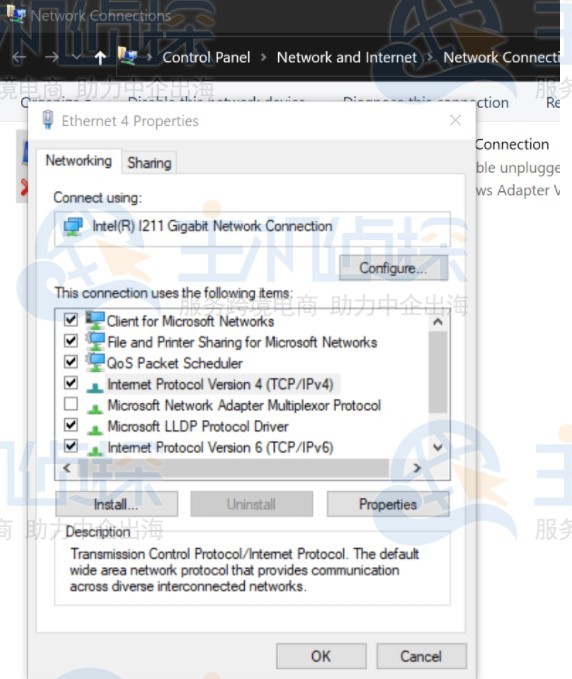Image resolution: width=572 pixels, height=679 pixels.
Task: Open recent locations dropdown arrow
Action: (x=76, y=57)
